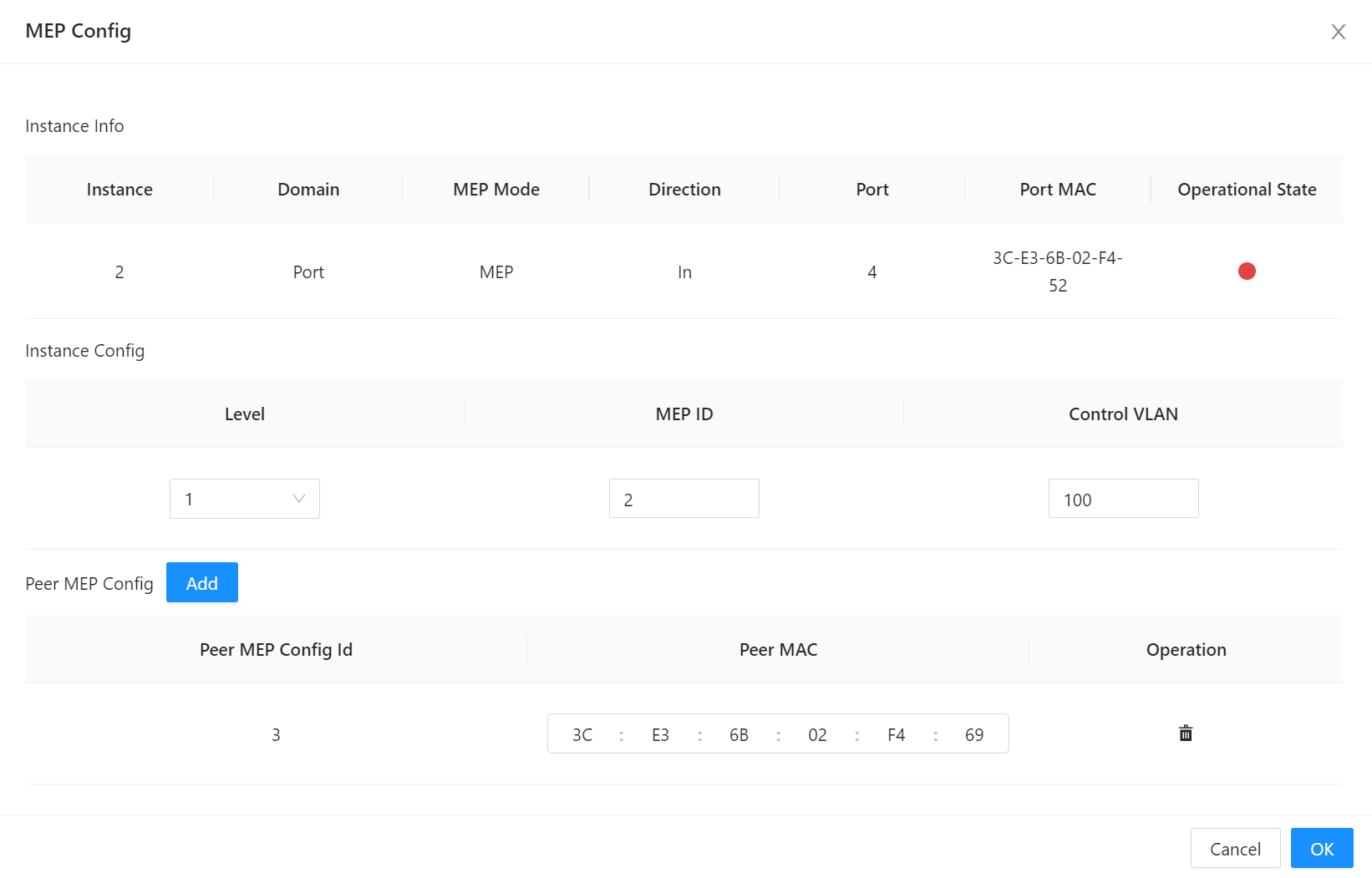Check the red Operational State indicator

(x=1247, y=271)
